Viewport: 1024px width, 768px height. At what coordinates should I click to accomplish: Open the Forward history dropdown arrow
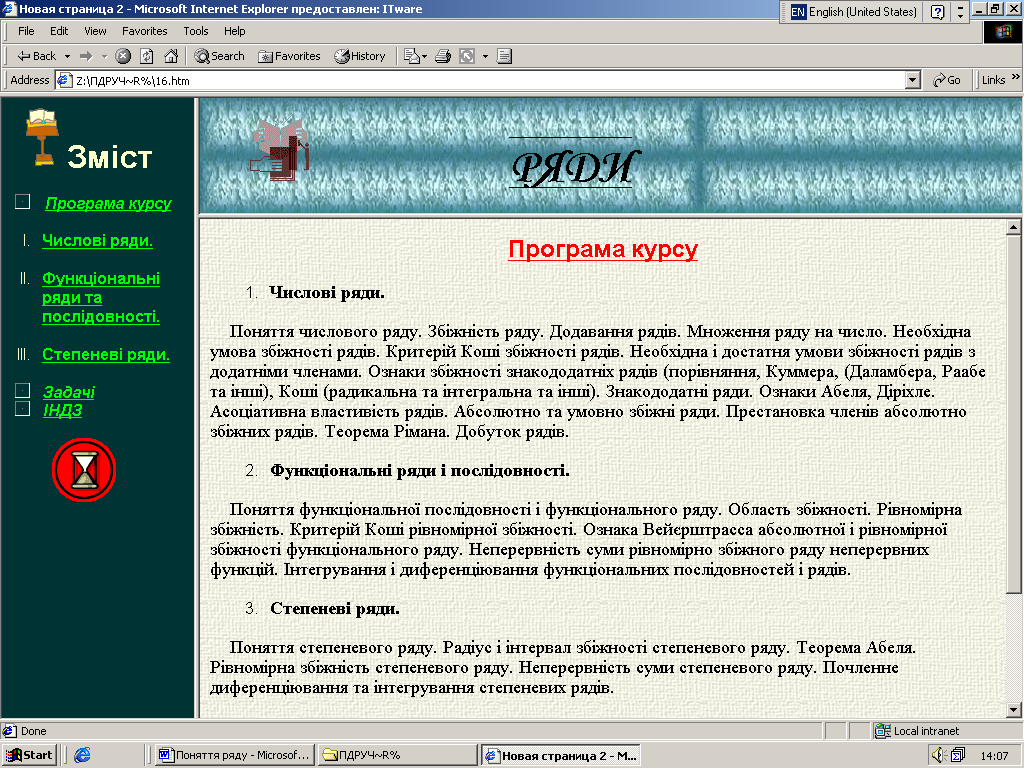click(104, 56)
